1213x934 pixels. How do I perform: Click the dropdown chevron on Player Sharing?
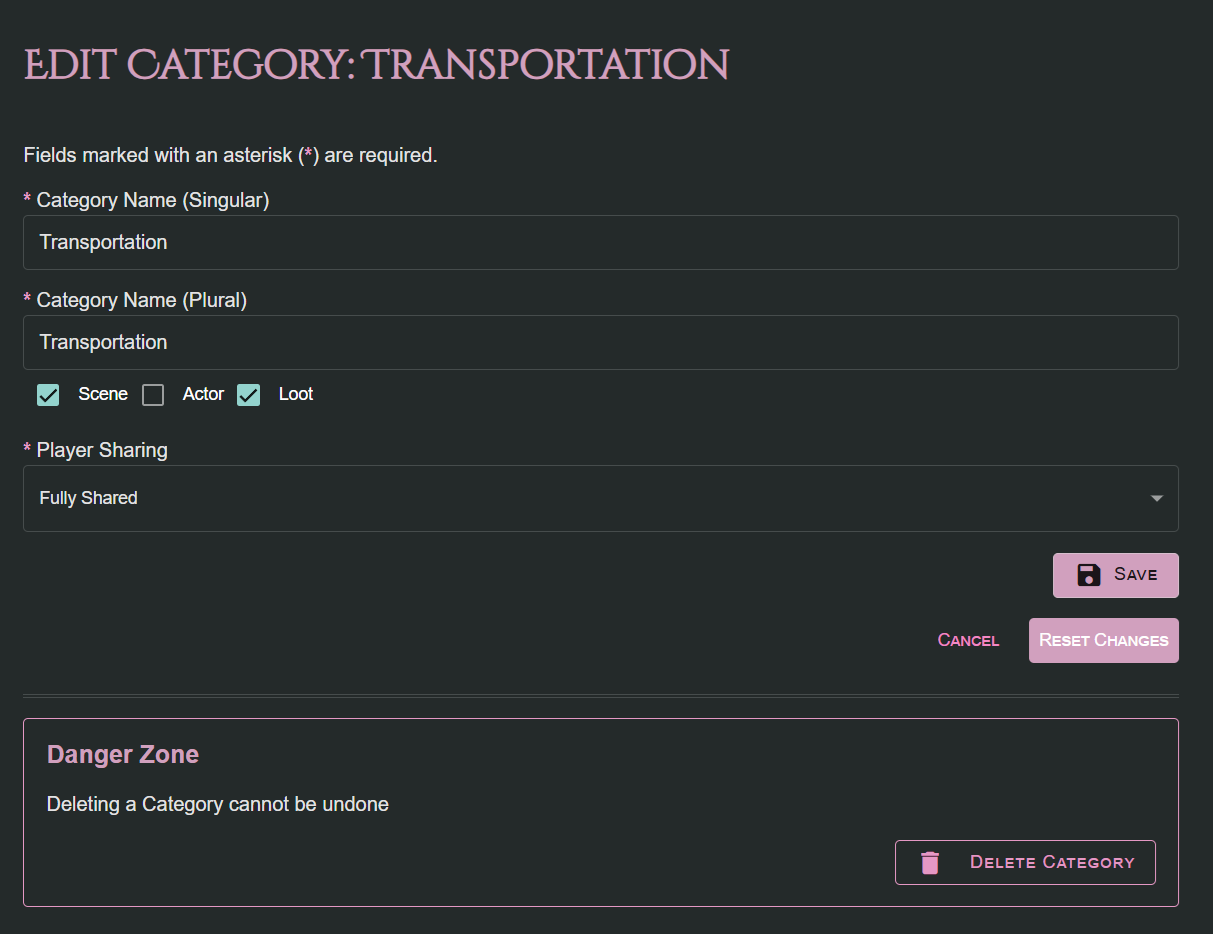click(1156, 498)
